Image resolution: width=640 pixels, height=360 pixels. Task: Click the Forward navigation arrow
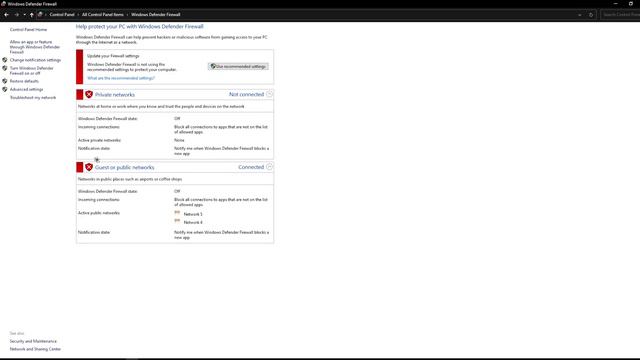coord(16,15)
